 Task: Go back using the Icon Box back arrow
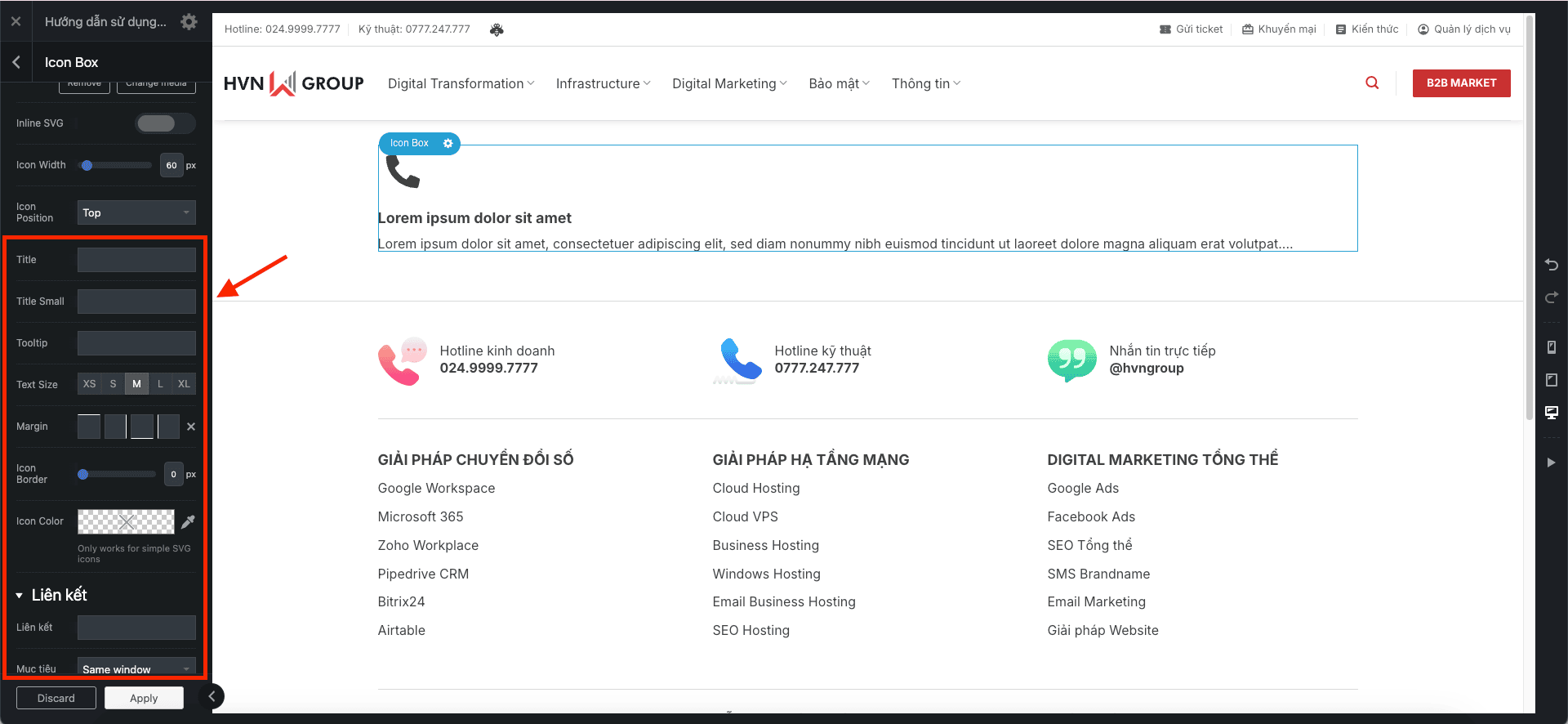[x=16, y=62]
